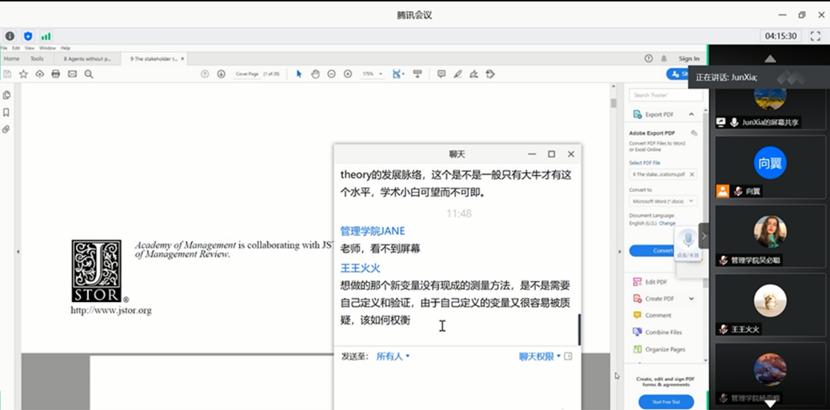Click the bookmark star icon
The image size is (830, 410).
(22, 74)
